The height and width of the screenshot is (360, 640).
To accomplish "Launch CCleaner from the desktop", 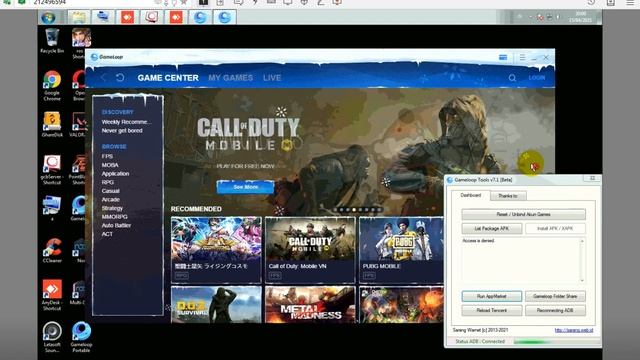I will point(52,250).
